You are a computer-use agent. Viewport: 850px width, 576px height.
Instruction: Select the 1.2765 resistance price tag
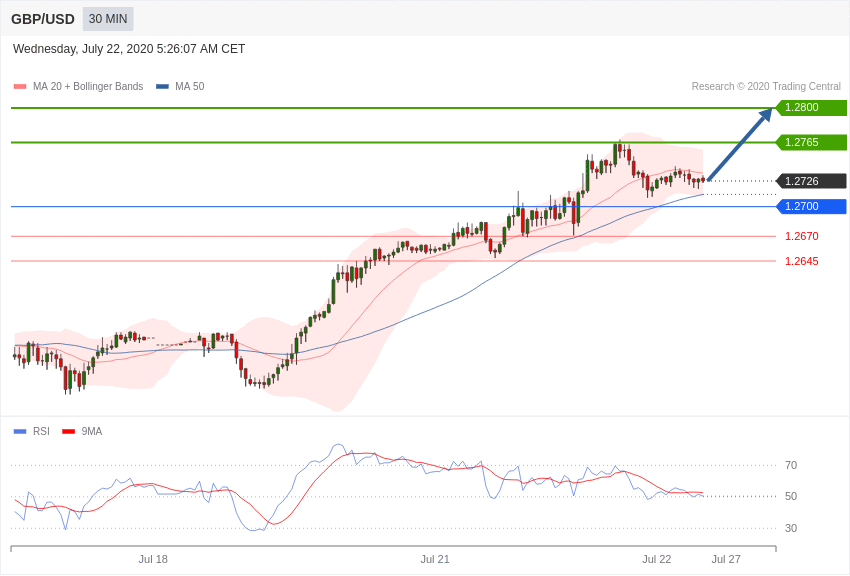(811, 142)
